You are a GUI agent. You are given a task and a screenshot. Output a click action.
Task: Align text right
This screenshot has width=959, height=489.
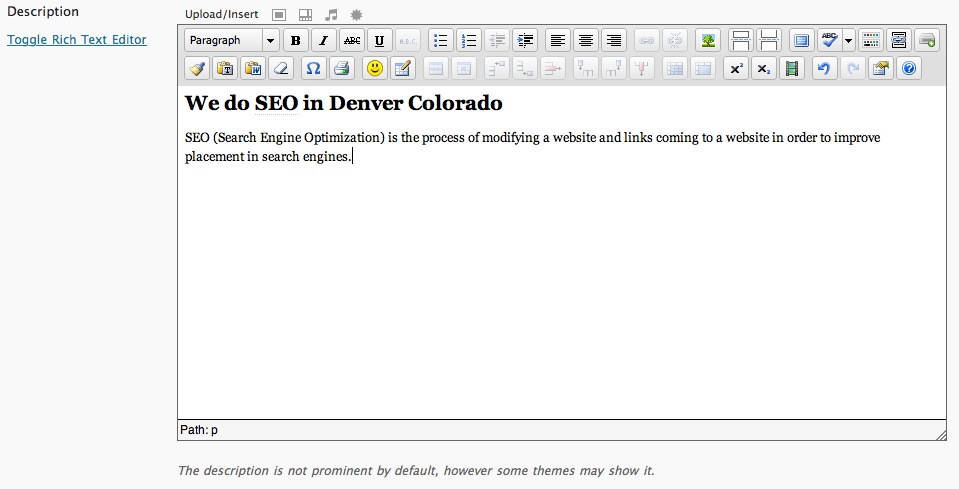(x=613, y=40)
